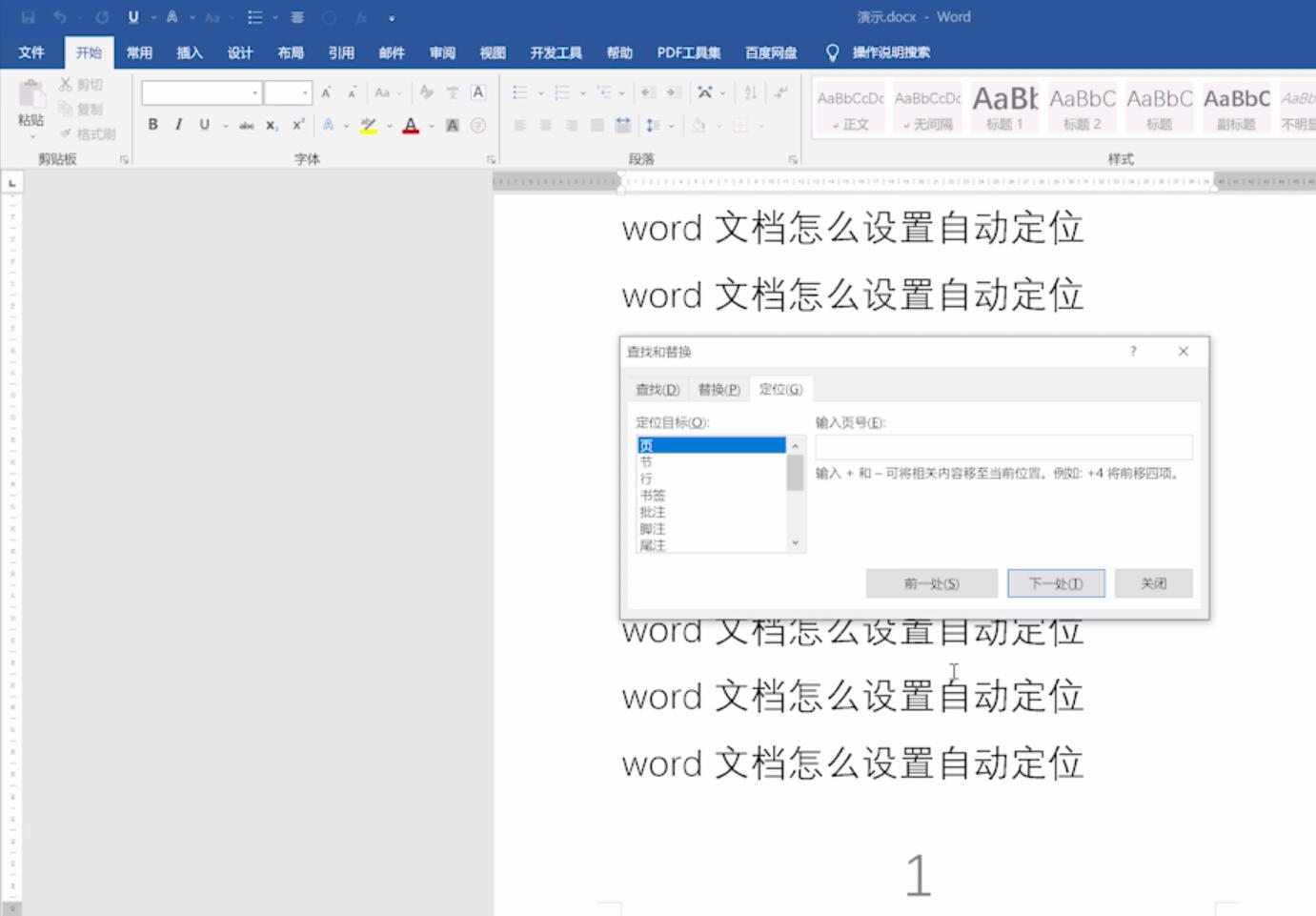1316x916 pixels.
Task: Click the page number input field
Action: point(1003,447)
